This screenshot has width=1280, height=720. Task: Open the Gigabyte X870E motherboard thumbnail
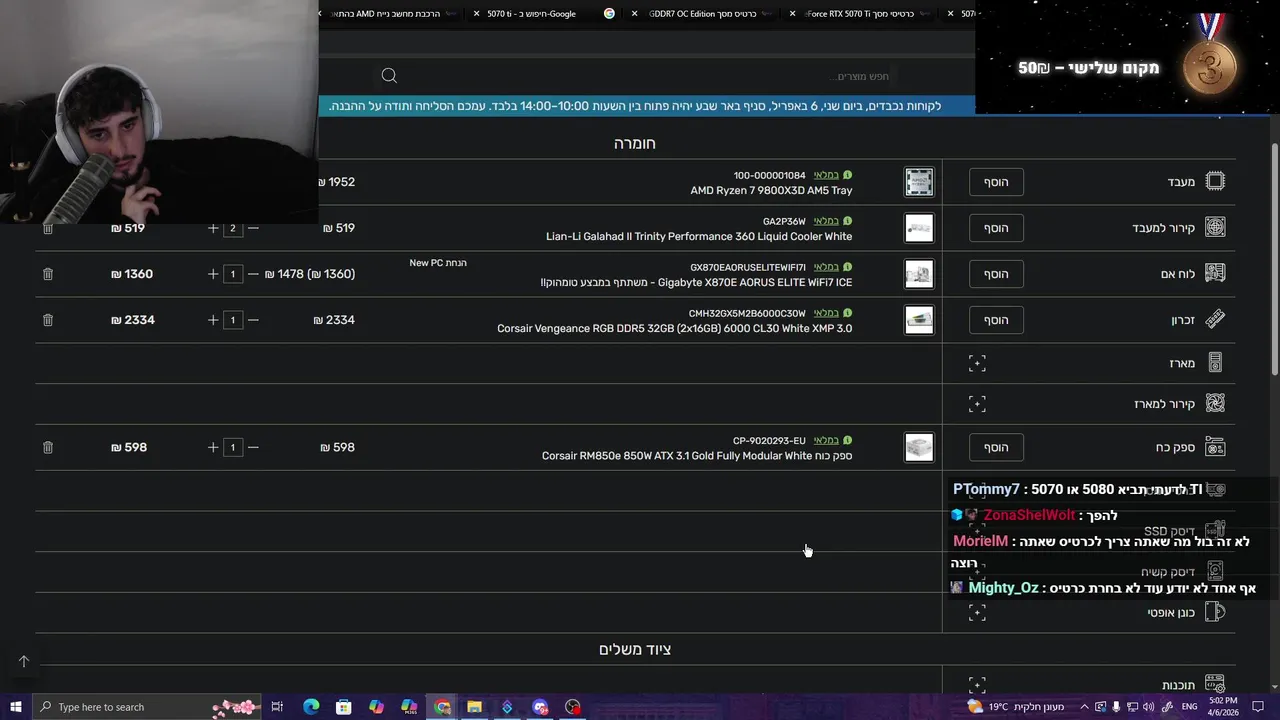919,274
